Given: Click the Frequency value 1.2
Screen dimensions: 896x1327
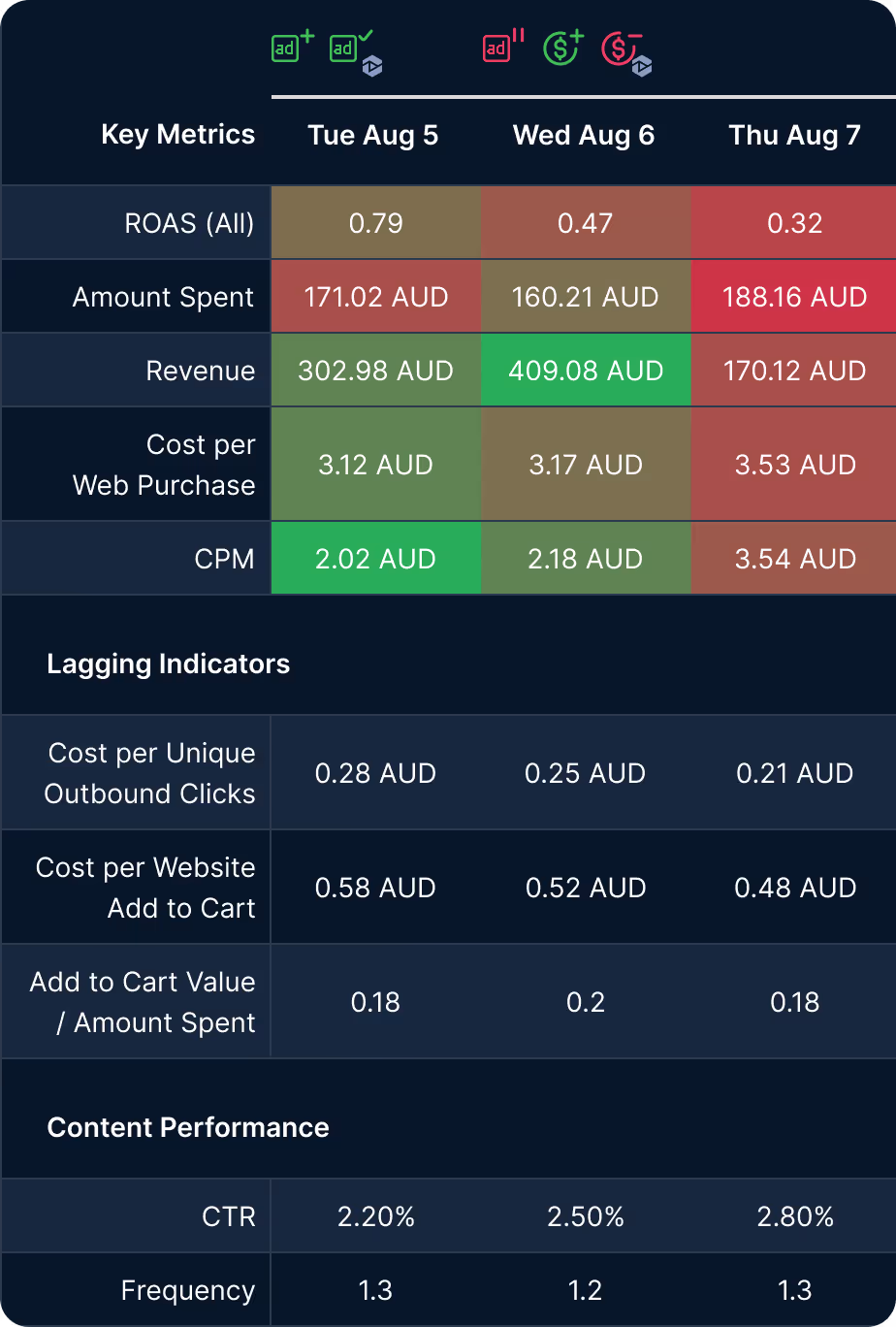Looking at the screenshot, I should coord(585,1290).
